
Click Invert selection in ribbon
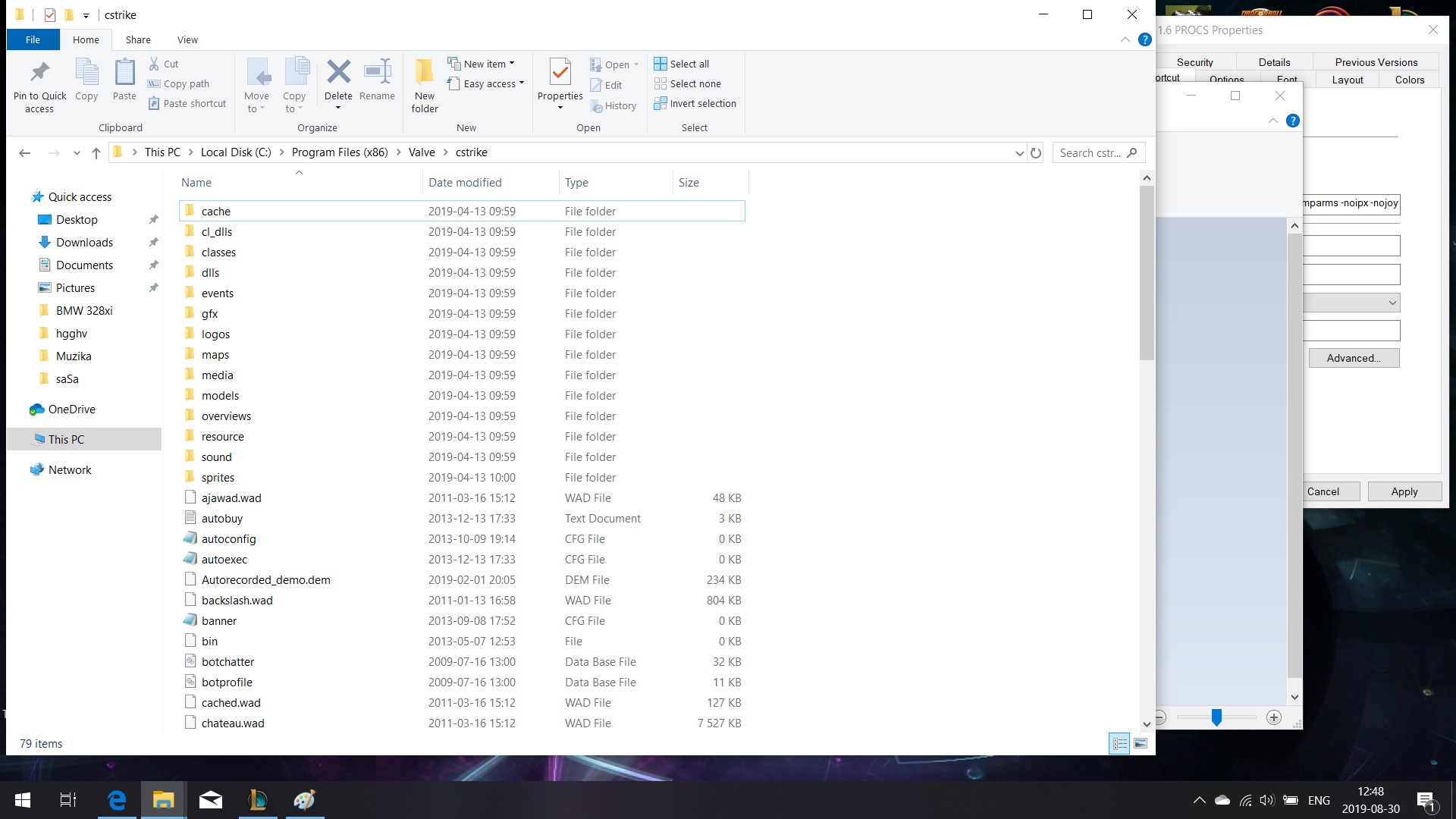coord(695,103)
